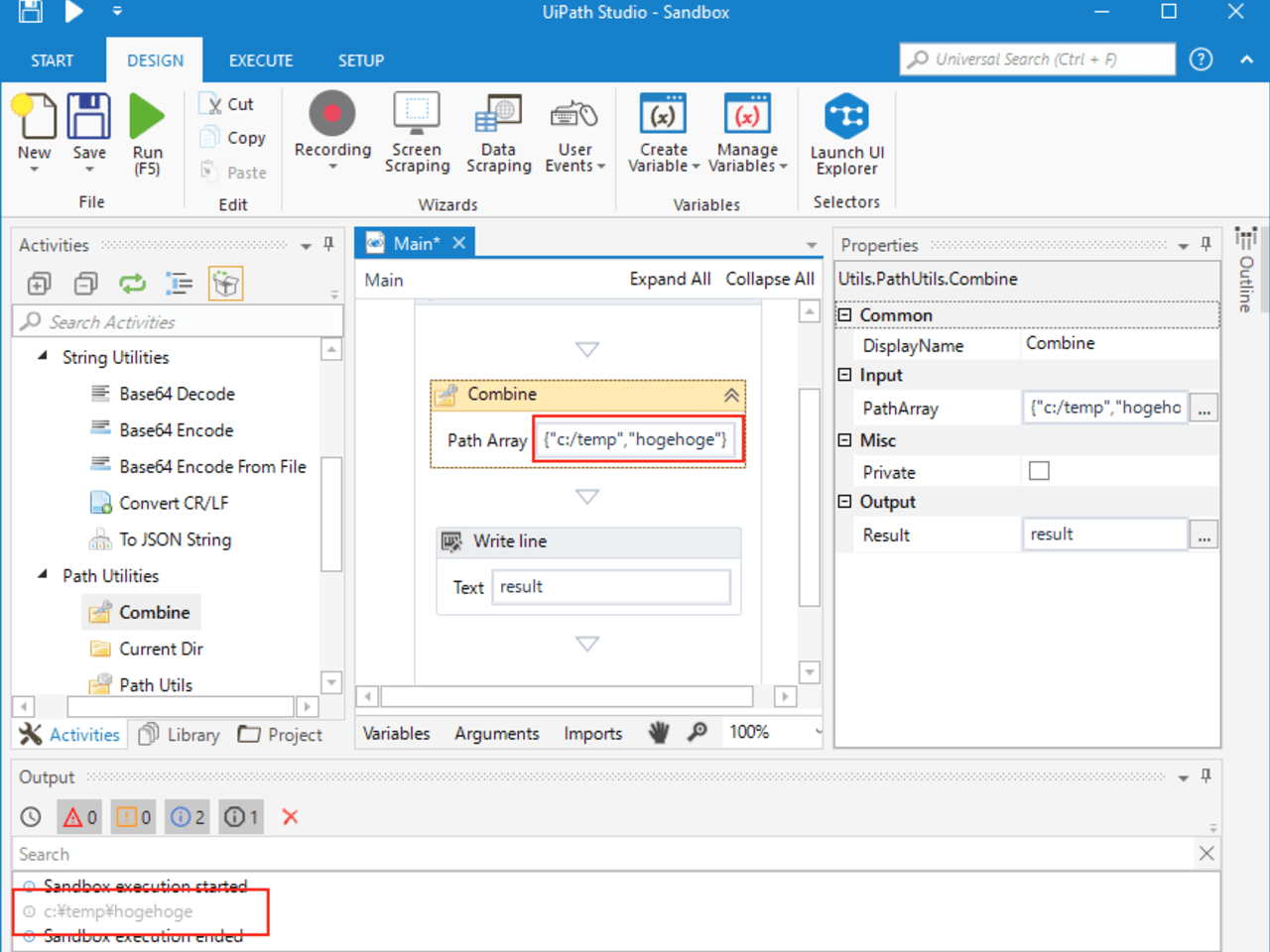Click the quick-access Run icon in title bar
This screenshot has width=1270, height=952.
tap(74, 11)
